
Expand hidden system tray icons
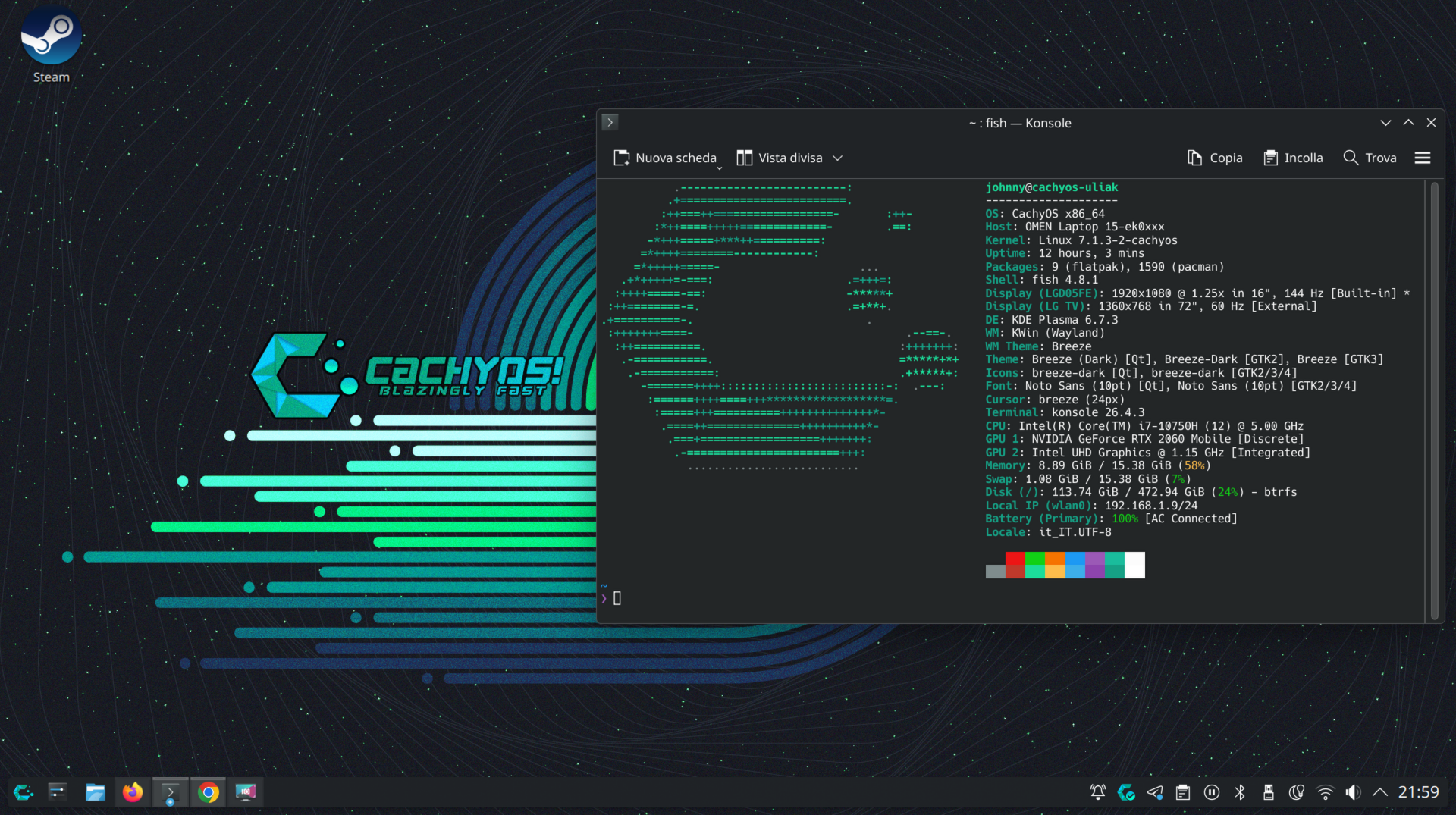[x=1380, y=792]
